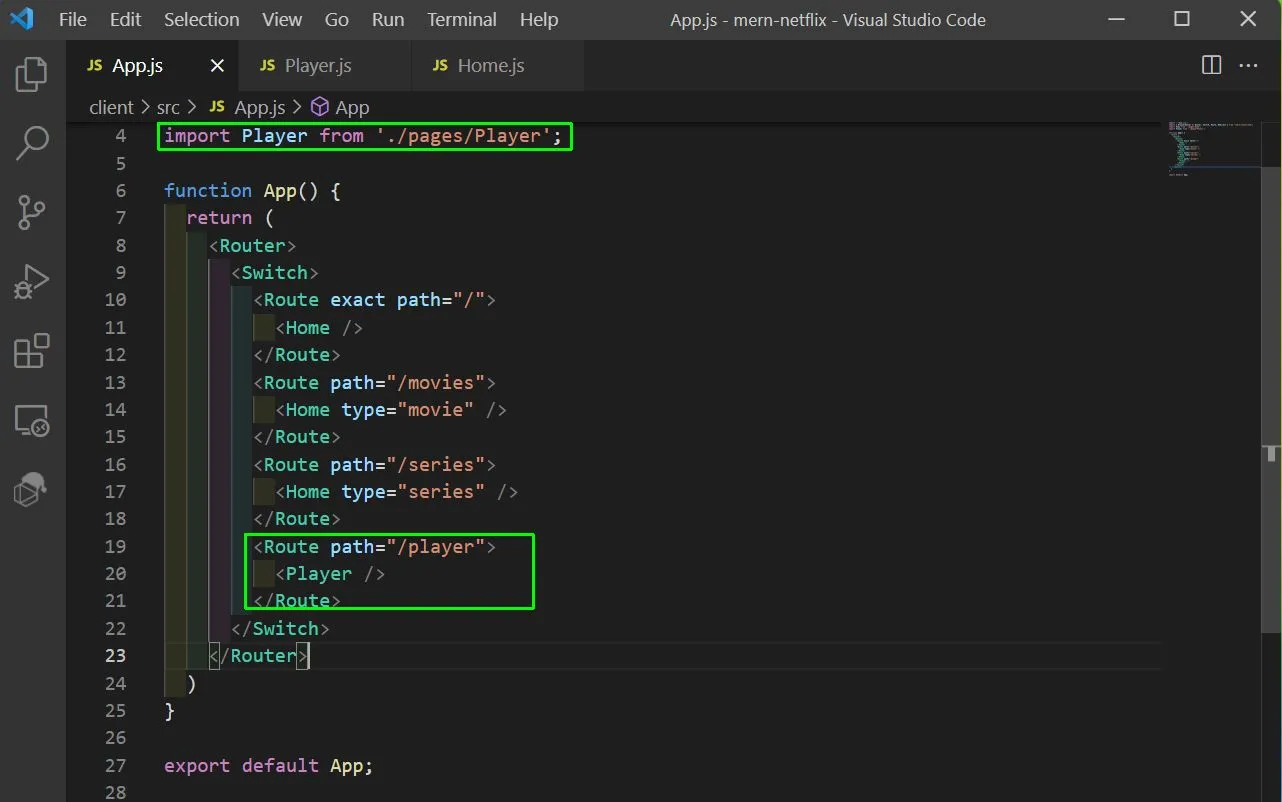
Task: Open the Go menu
Action: (x=337, y=19)
